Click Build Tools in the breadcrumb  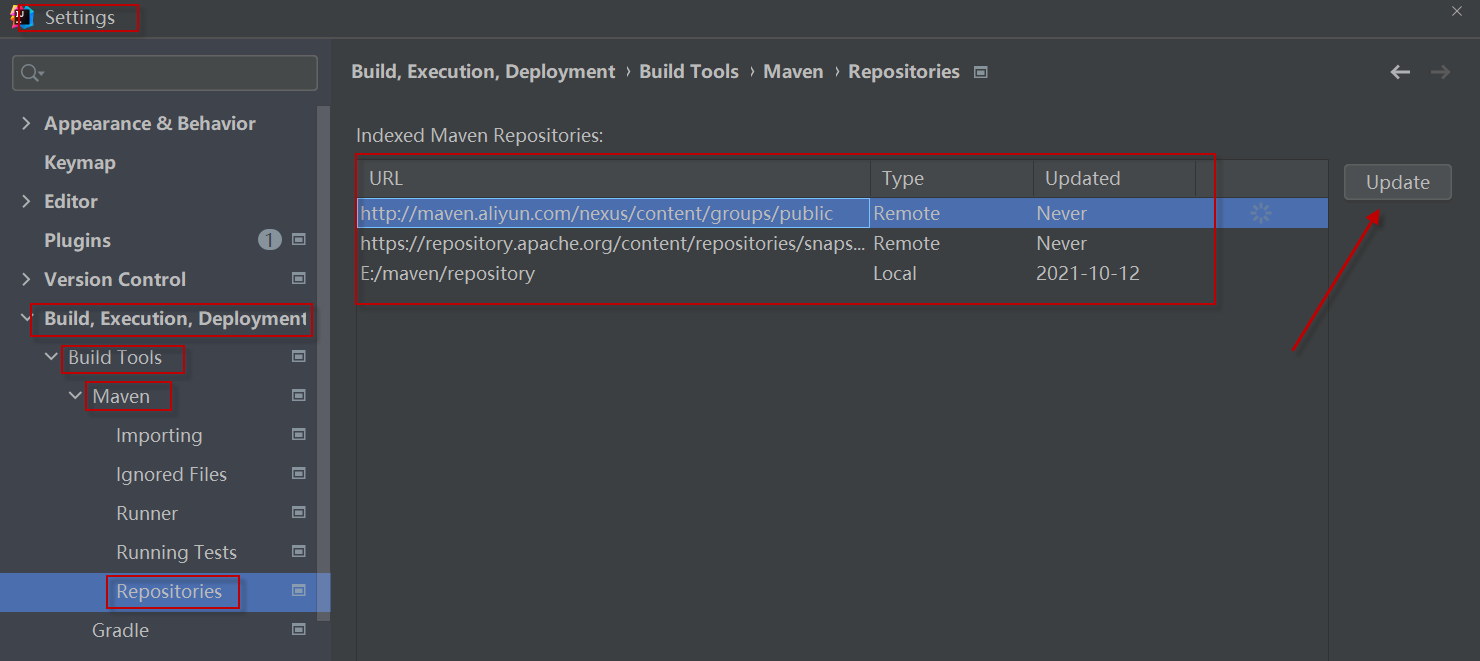pyautogui.click(x=688, y=72)
